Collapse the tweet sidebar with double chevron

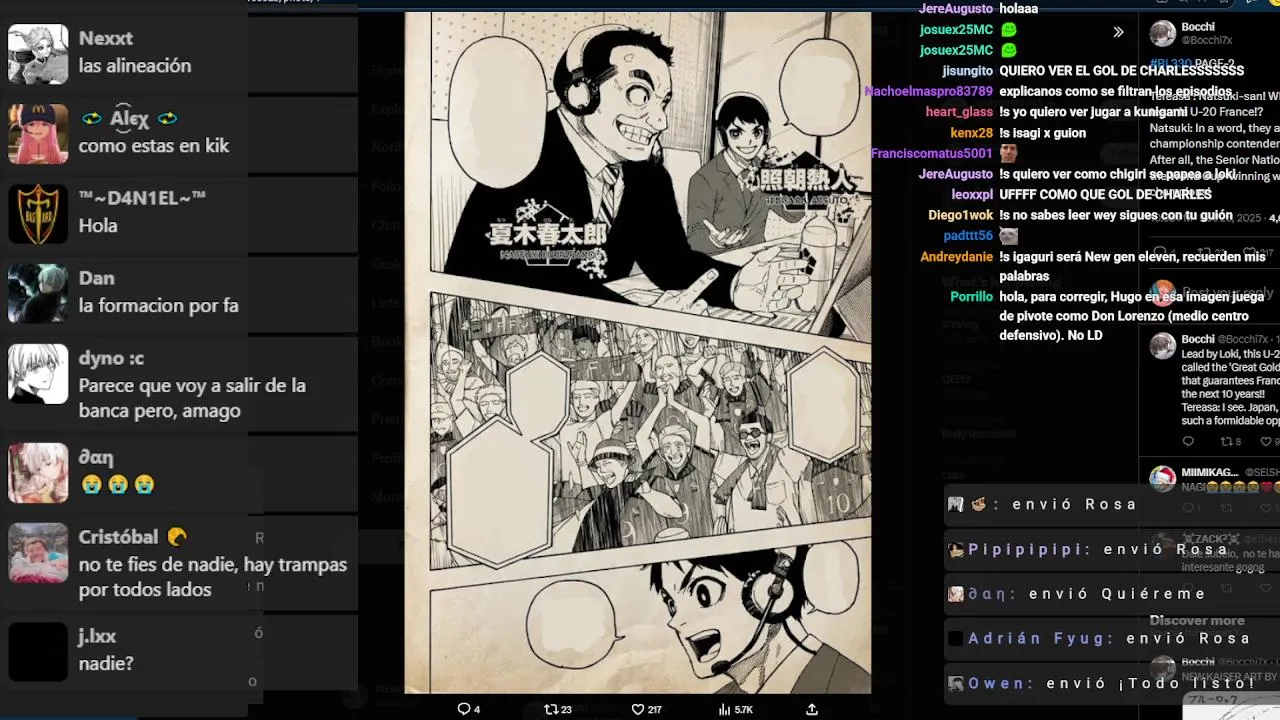(x=1118, y=32)
